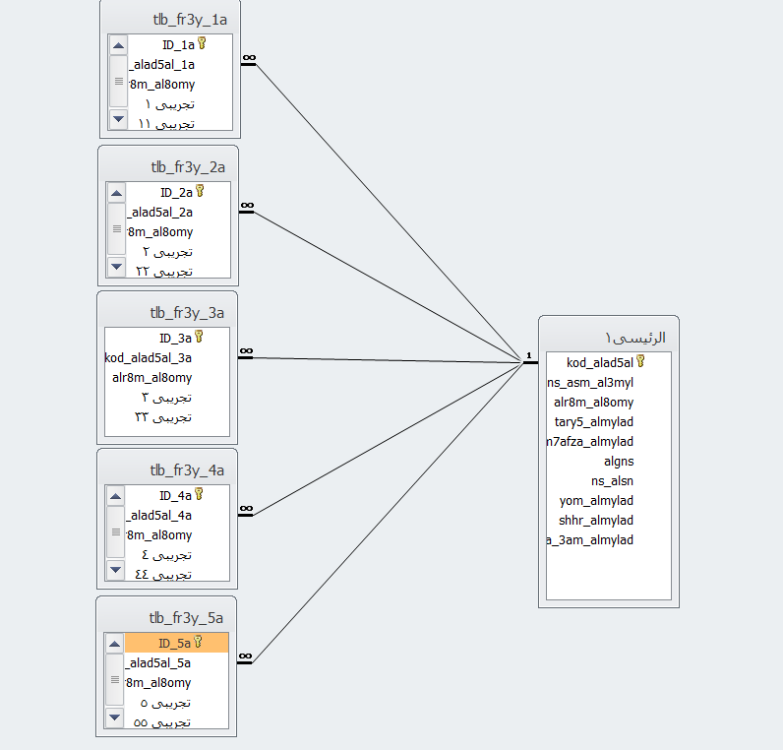
Task: Select primary key field ID_2a
Action: click(178, 192)
